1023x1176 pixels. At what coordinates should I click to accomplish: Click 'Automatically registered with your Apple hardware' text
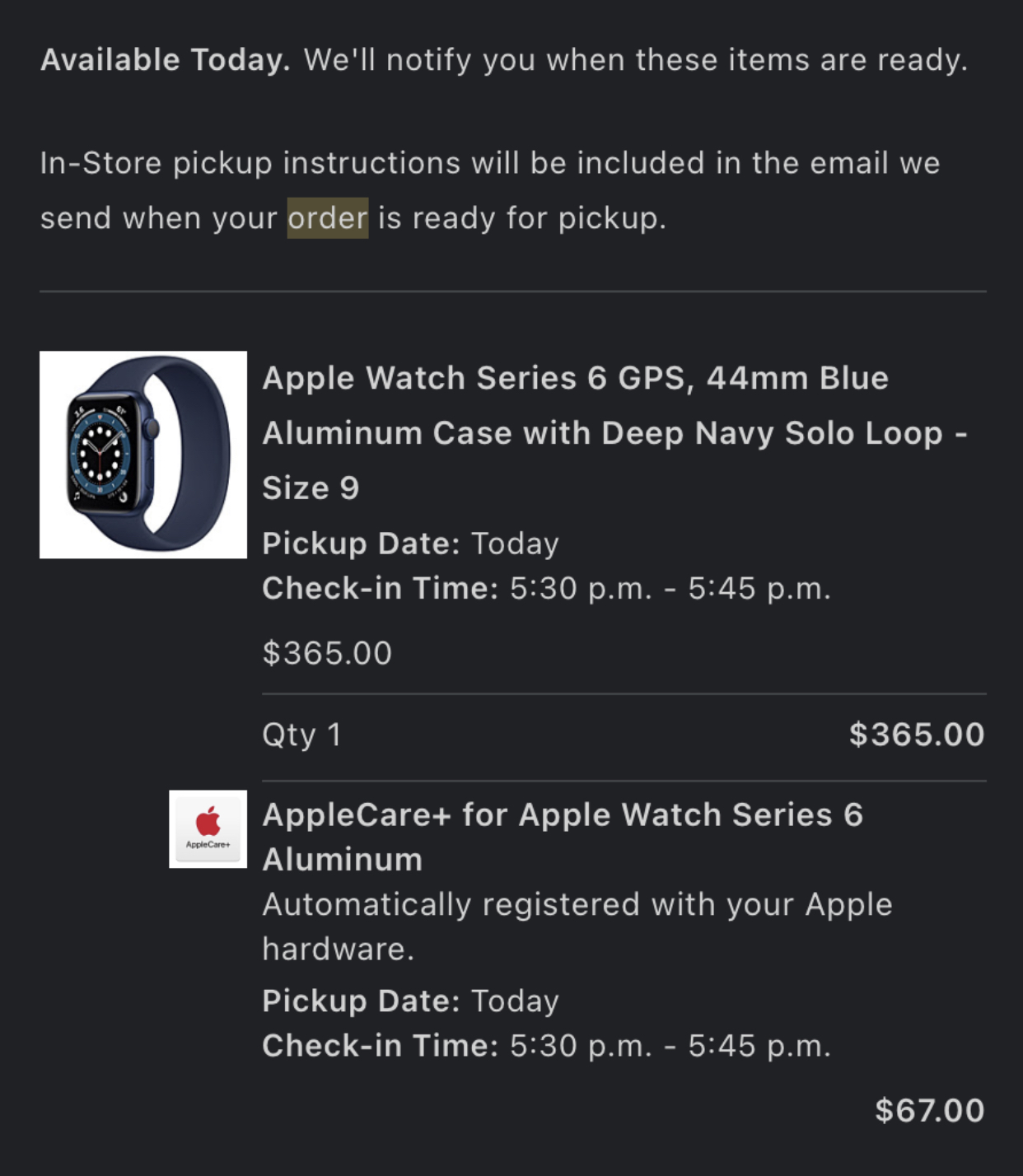coord(577,926)
